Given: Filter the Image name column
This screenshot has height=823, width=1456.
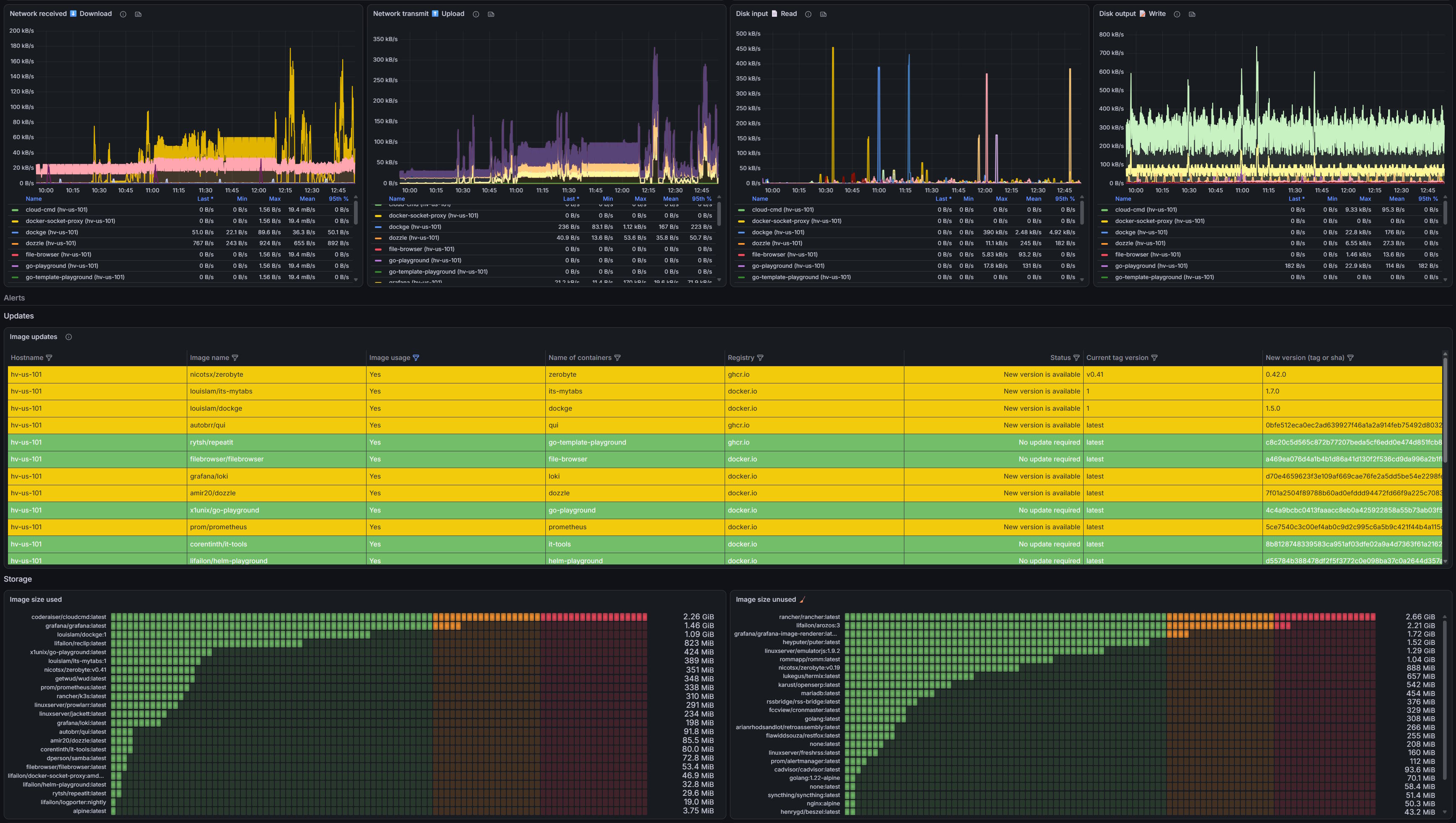Looking at the screenshot, I should coord(235,357).
